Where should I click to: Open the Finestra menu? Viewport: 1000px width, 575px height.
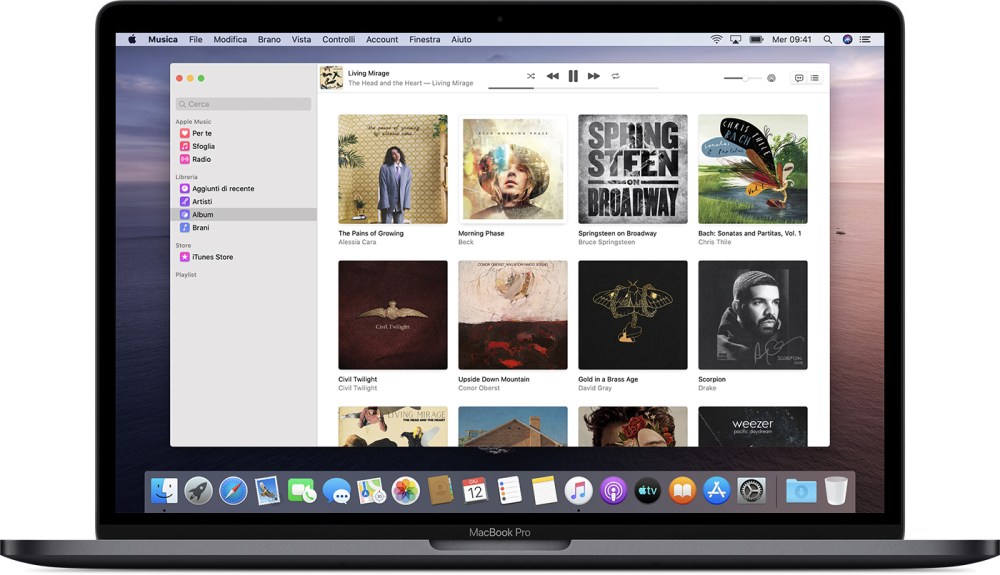coord(425,40)
